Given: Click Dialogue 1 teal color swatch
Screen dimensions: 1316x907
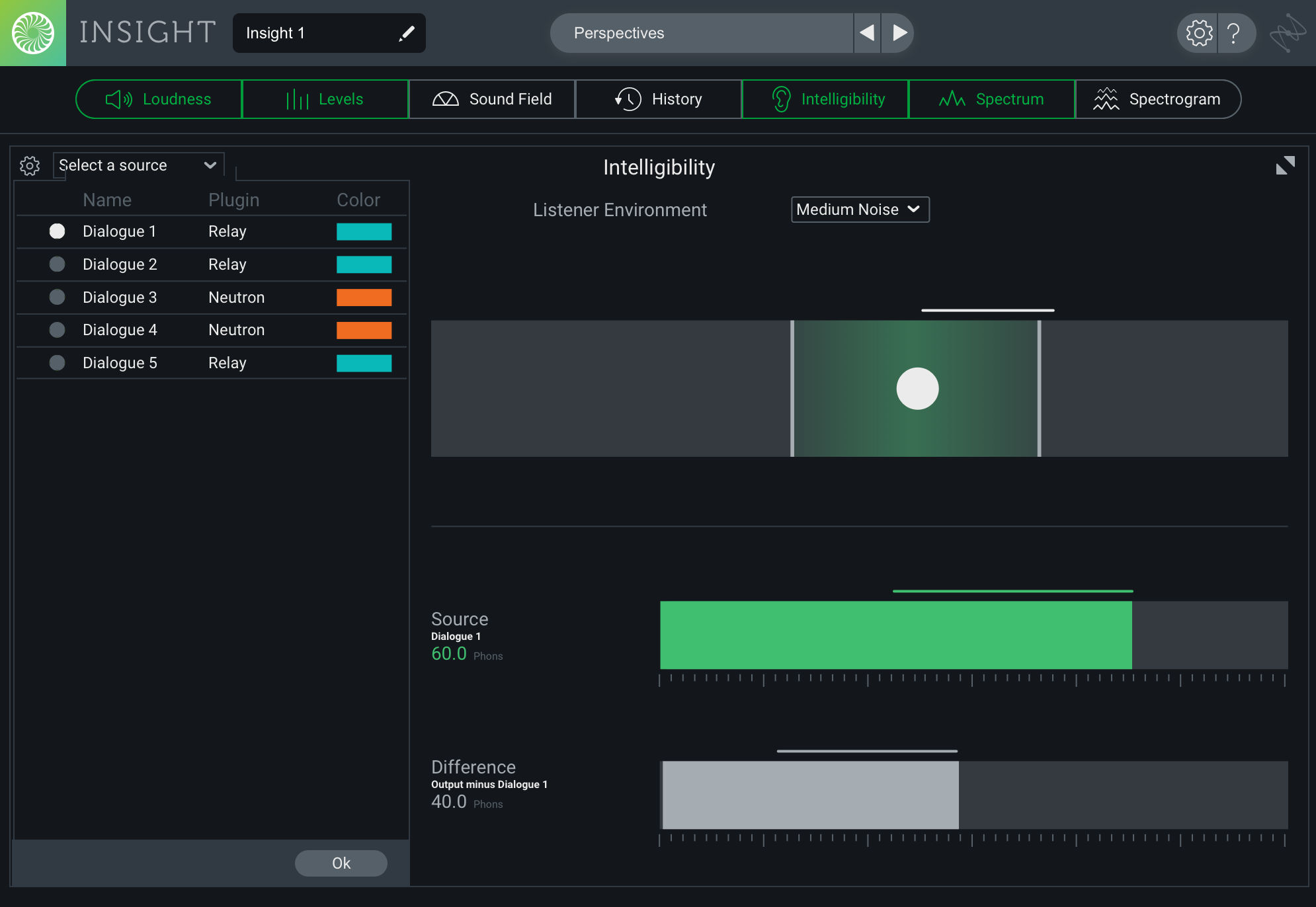Looking at the screenshot, I should (364, 231).
